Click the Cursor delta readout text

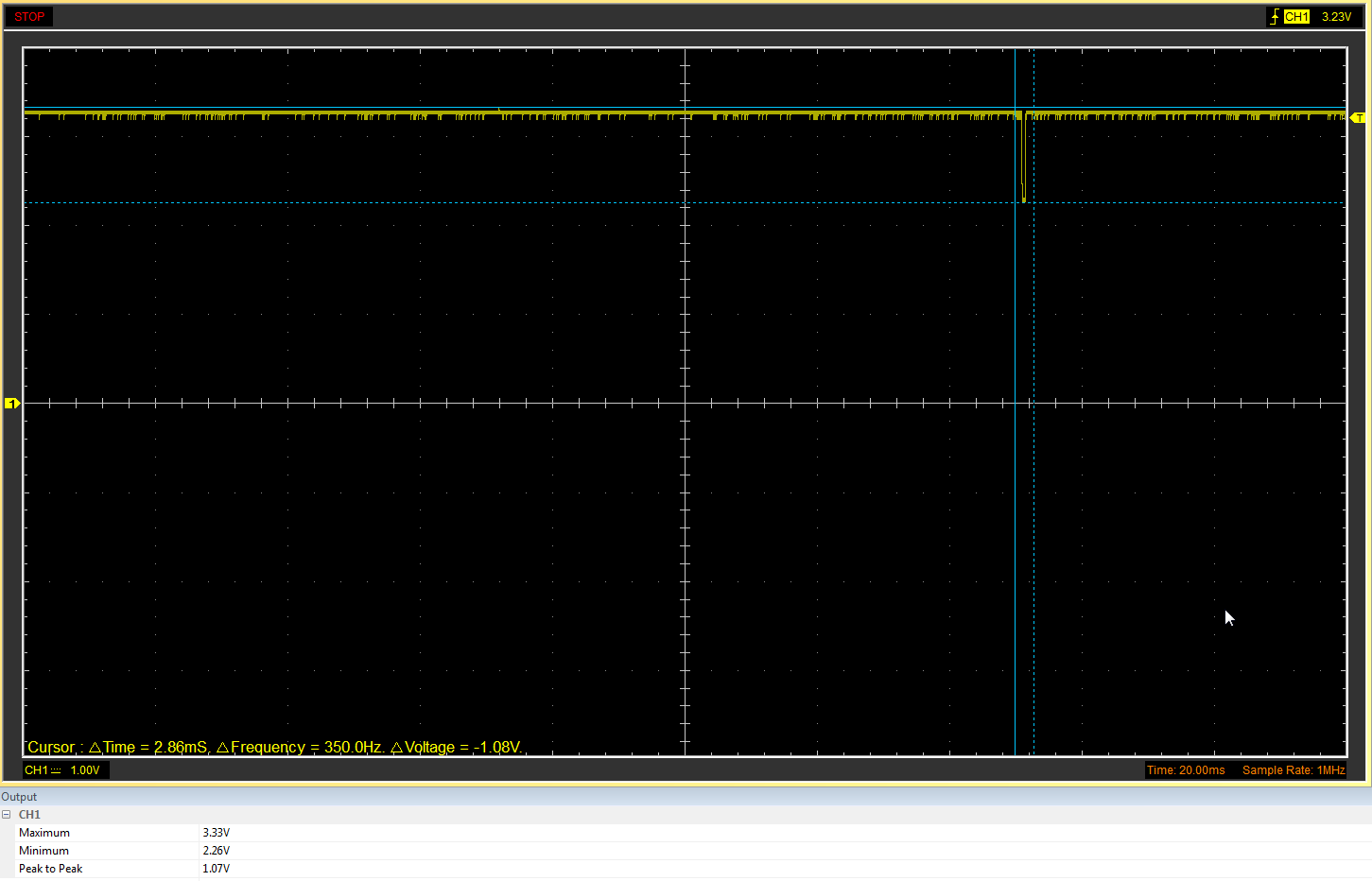(x=274, y=747)
